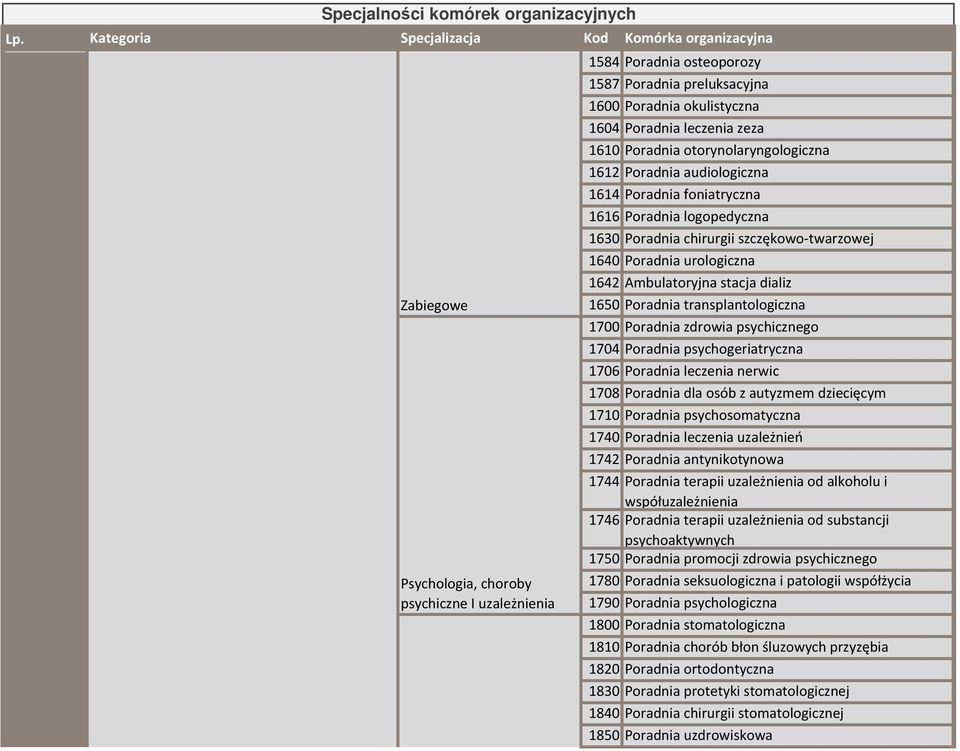Select row 'Poradnia okulistyczna'
This screenshot has width=960, height=751.
[x=787, y=106]
